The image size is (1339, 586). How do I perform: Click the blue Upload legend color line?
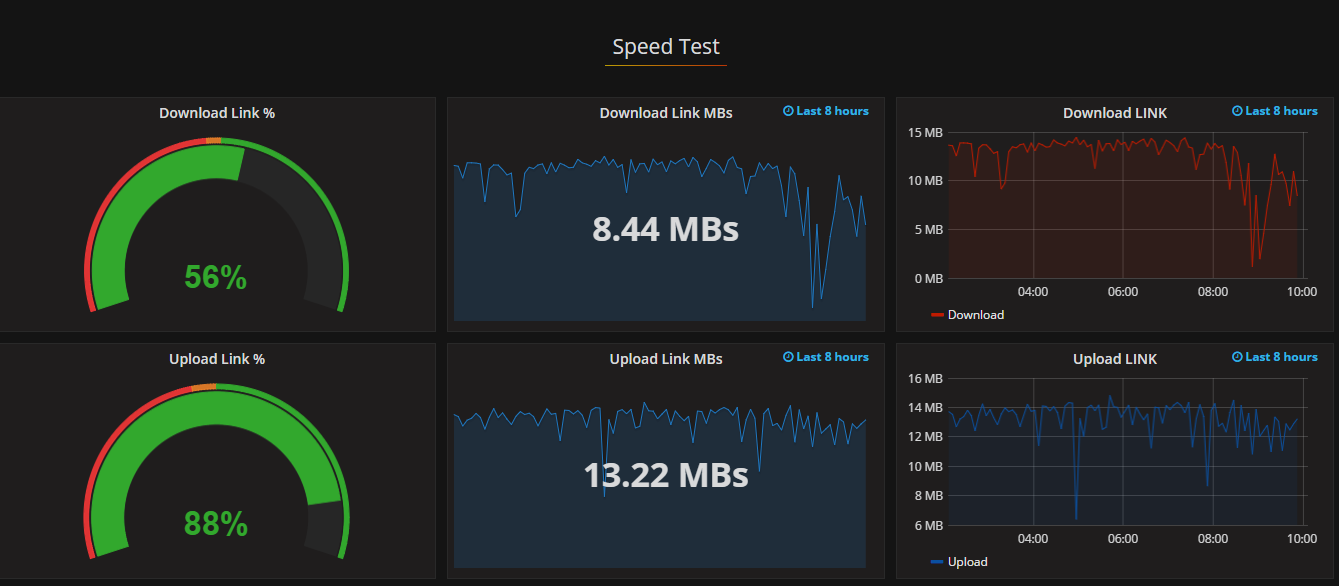pyautogui.click(x=937, y=562)
